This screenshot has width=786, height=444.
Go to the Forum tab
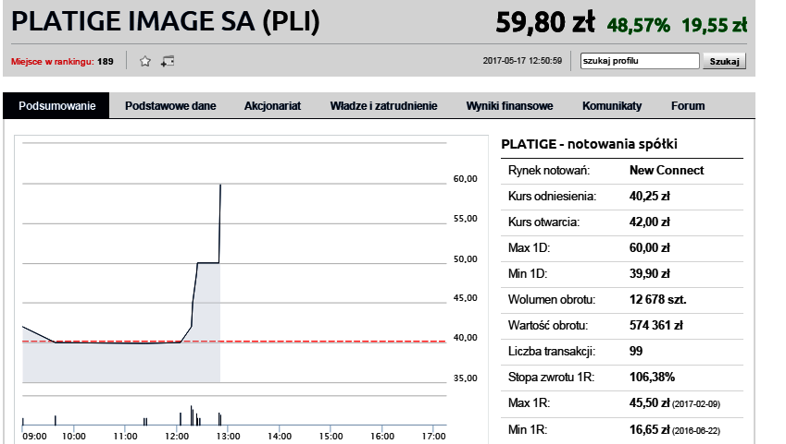point(688,106)
